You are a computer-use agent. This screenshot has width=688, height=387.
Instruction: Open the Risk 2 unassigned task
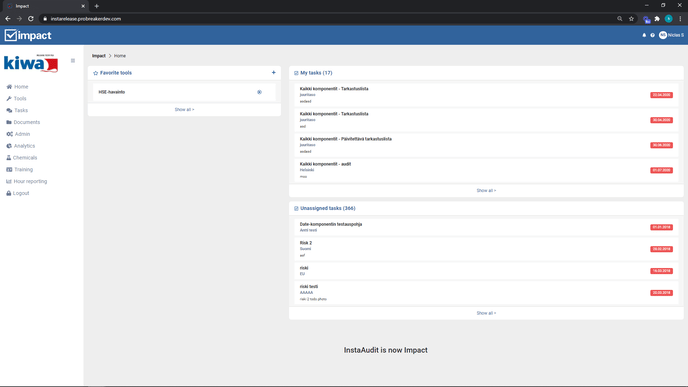pyautogui.click(x=486, y=249)
